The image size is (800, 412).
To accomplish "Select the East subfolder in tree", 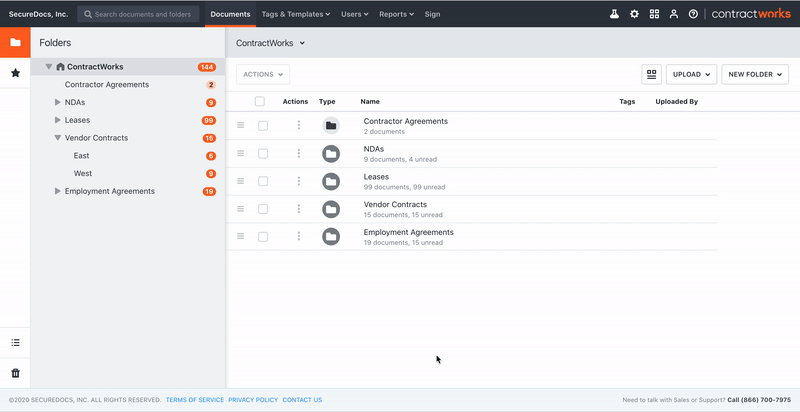I will tap(81, 156).
